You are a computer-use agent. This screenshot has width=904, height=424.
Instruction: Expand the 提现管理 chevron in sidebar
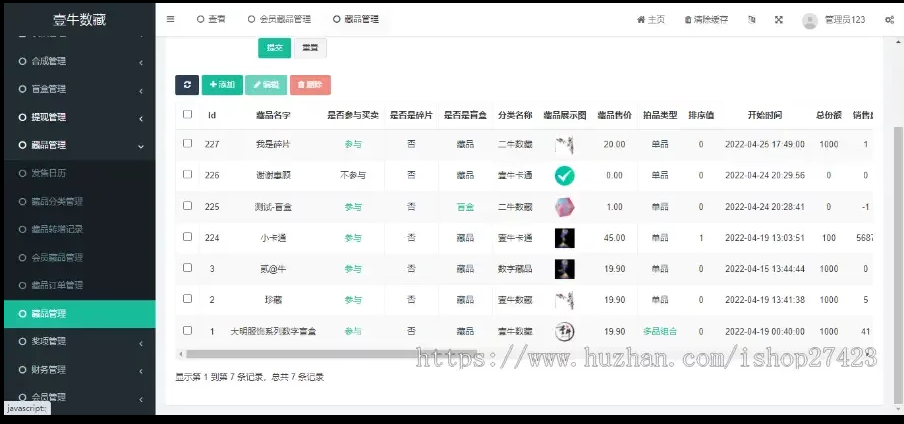pyautogui.click(x=141, y=118)
